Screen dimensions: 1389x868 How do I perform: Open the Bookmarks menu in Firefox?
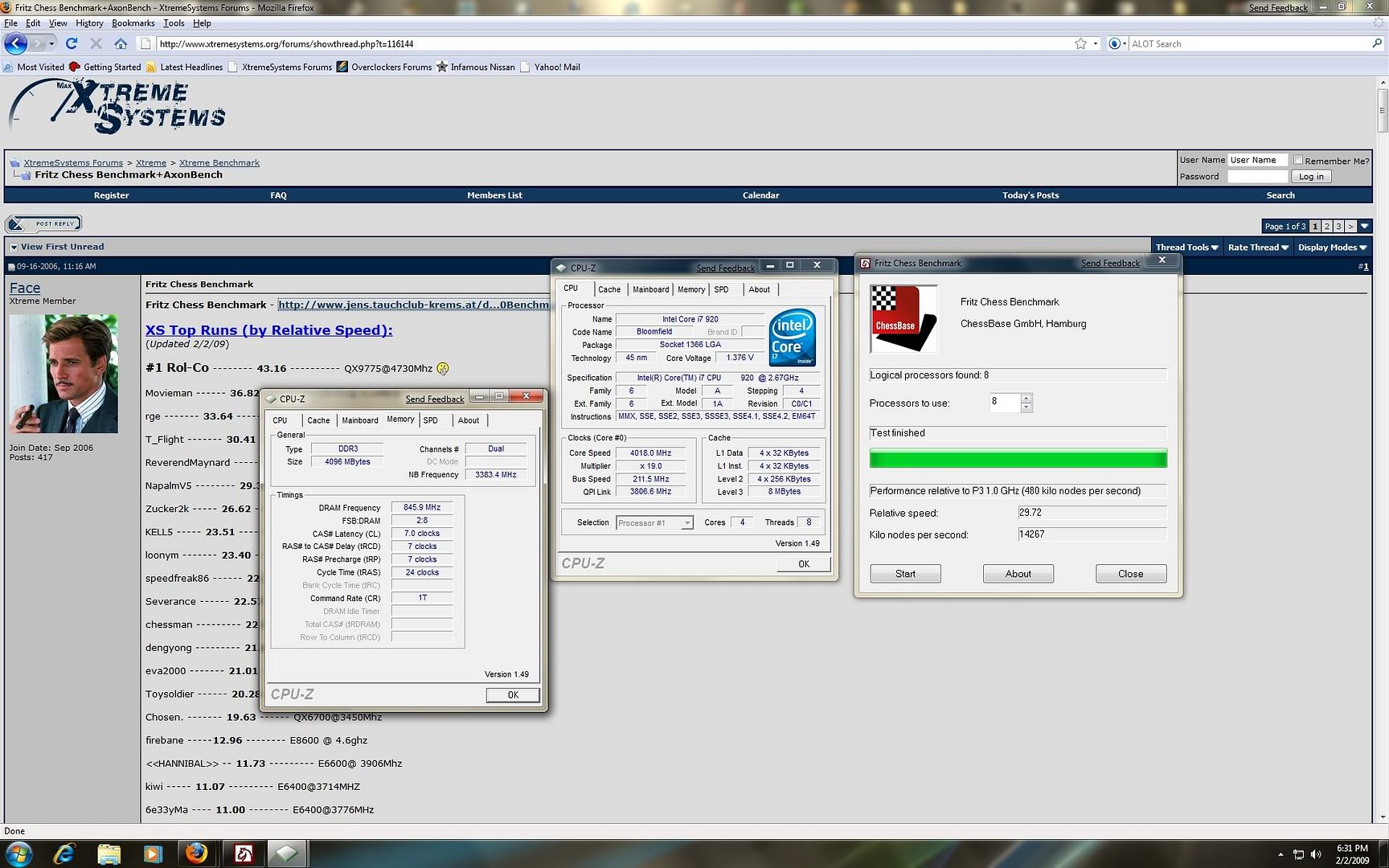click(133, 23)
